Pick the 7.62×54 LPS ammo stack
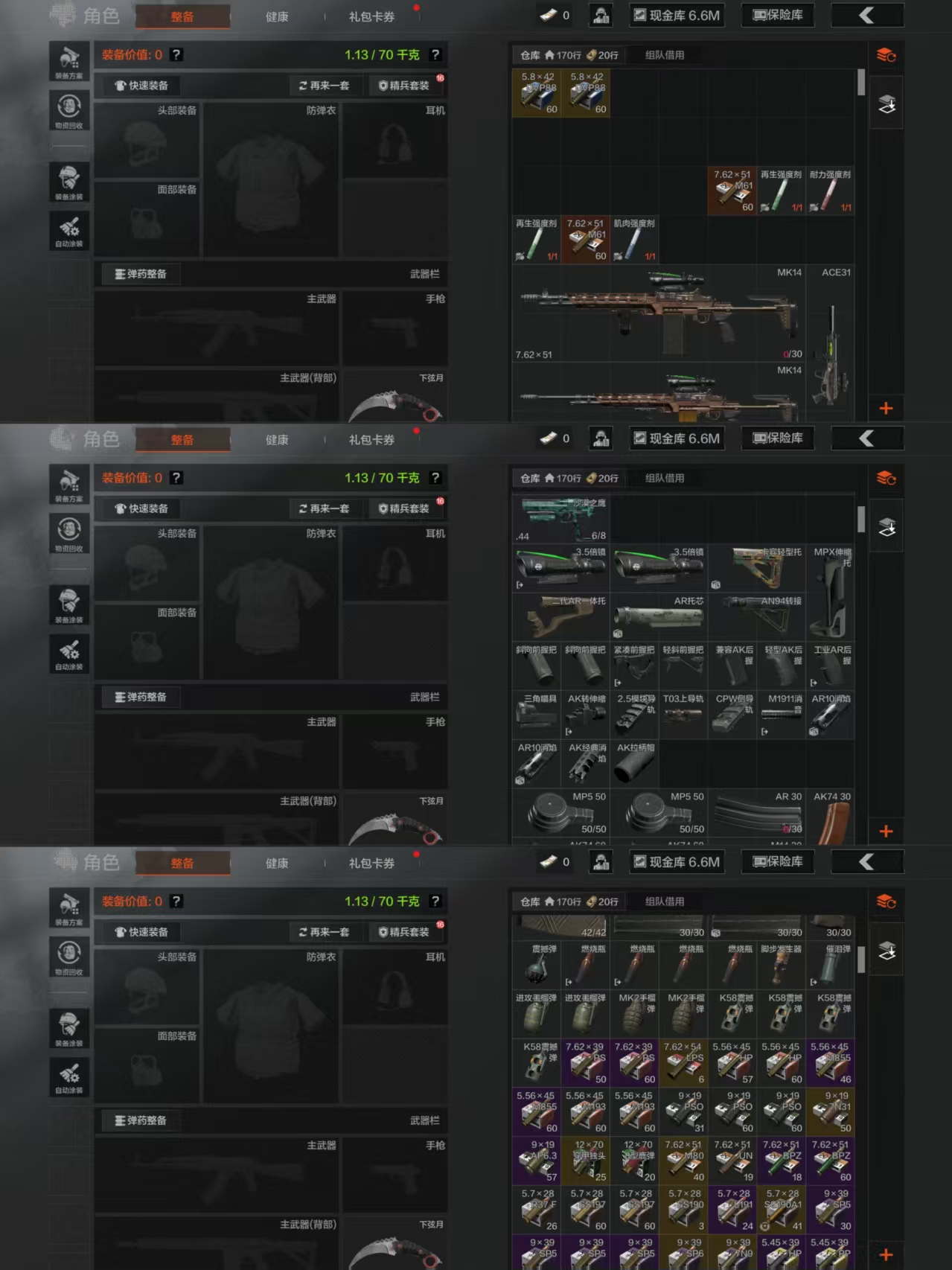The image size is (952, 1270). 683,1063
